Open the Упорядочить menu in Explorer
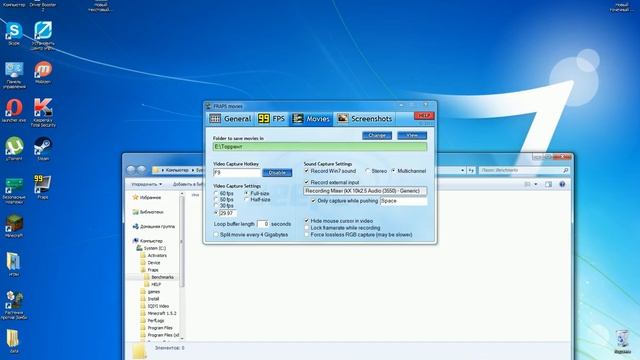Image resolution: width=640 pixels, height=360 pixels. (x=146, y=184)
